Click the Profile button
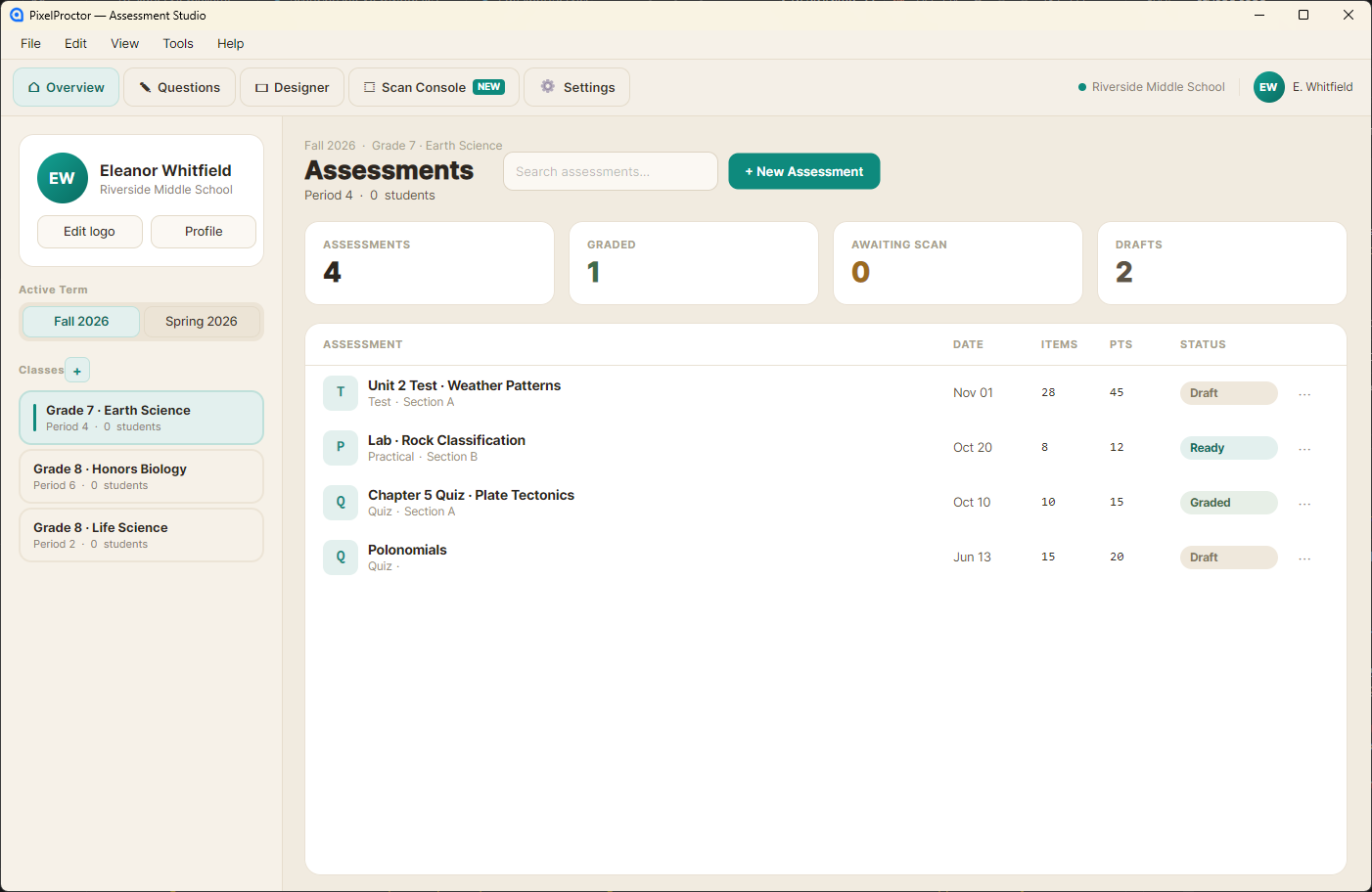Screen dimensions: 1372x892 (204, 232)
